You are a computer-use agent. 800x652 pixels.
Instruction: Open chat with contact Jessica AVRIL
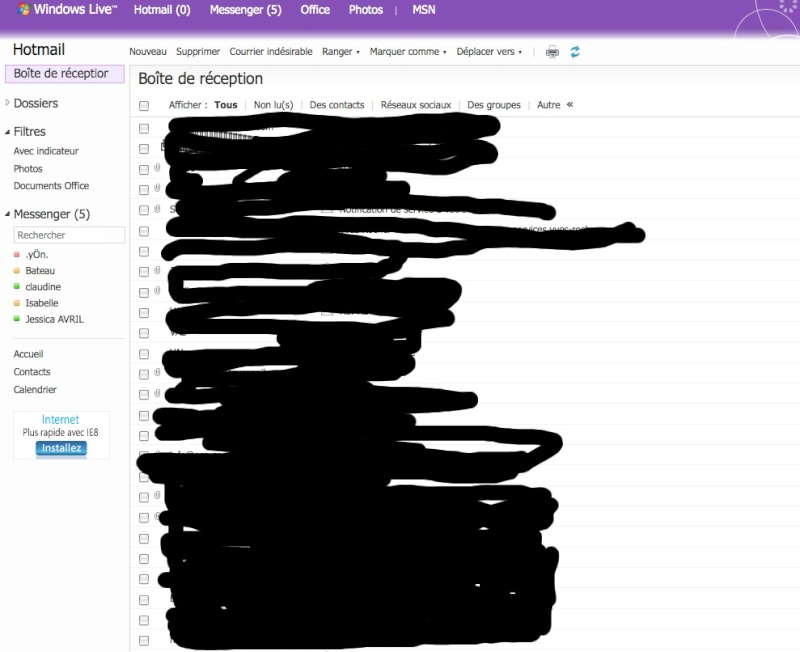[54, 319]
